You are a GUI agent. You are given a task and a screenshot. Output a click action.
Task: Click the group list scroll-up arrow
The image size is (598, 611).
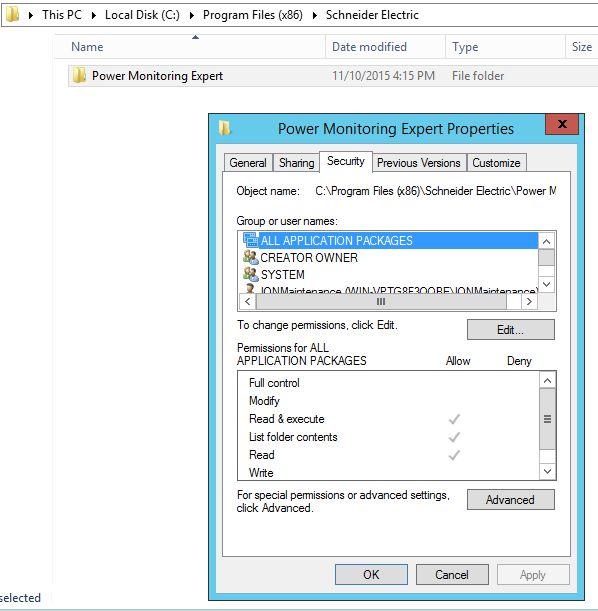tap(546, 241)
